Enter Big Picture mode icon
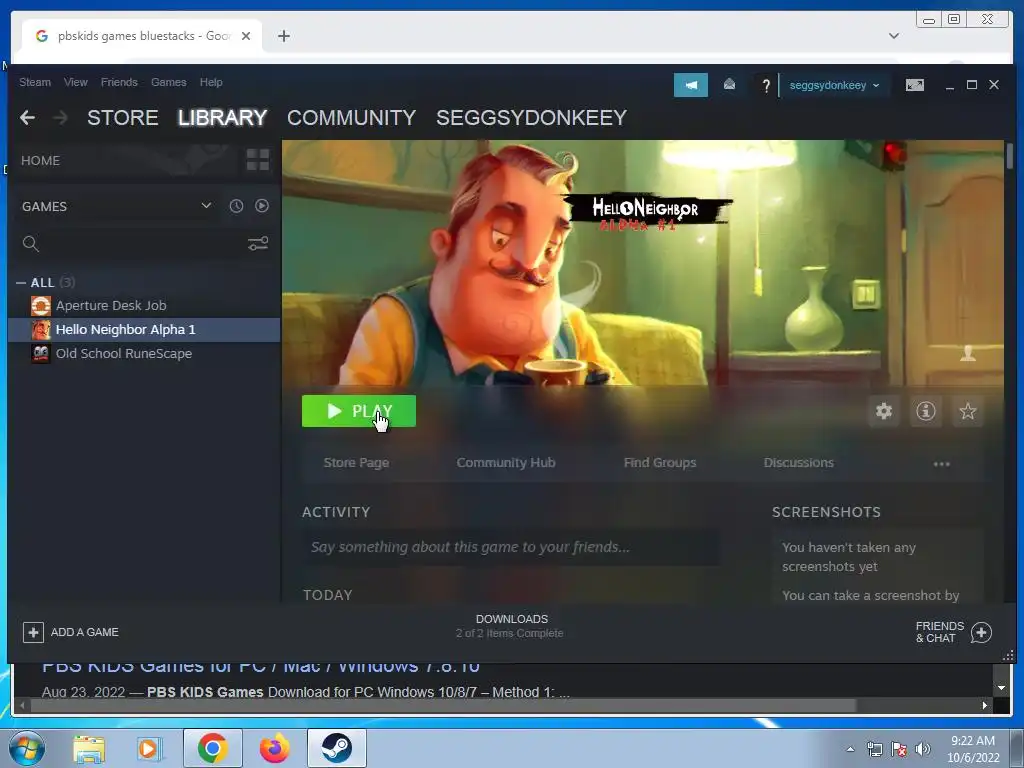Image resolution: width=1024 pixels, height=768 pixels. pos(914,85)
